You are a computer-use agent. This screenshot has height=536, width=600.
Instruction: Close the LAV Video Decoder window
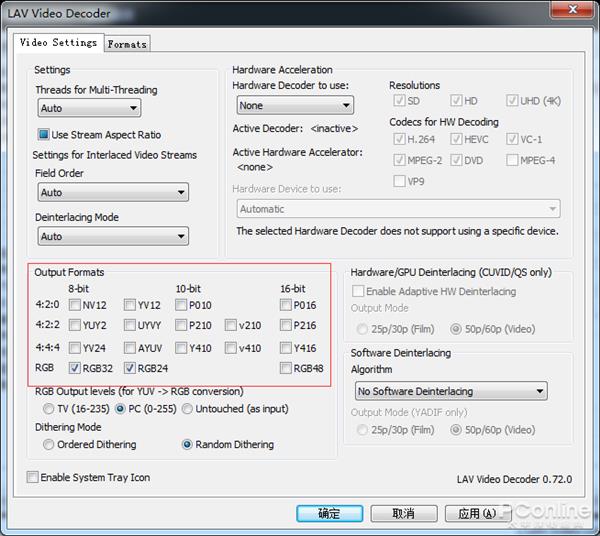coord(572,9)
